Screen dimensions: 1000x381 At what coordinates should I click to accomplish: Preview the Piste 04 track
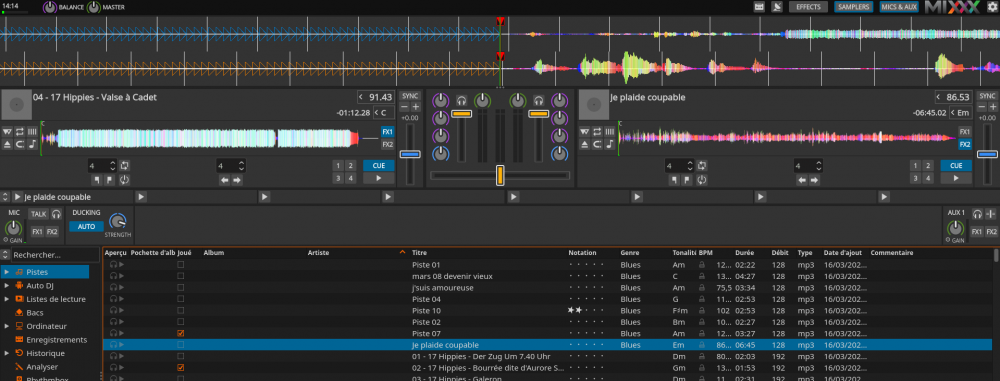point(121,299)
